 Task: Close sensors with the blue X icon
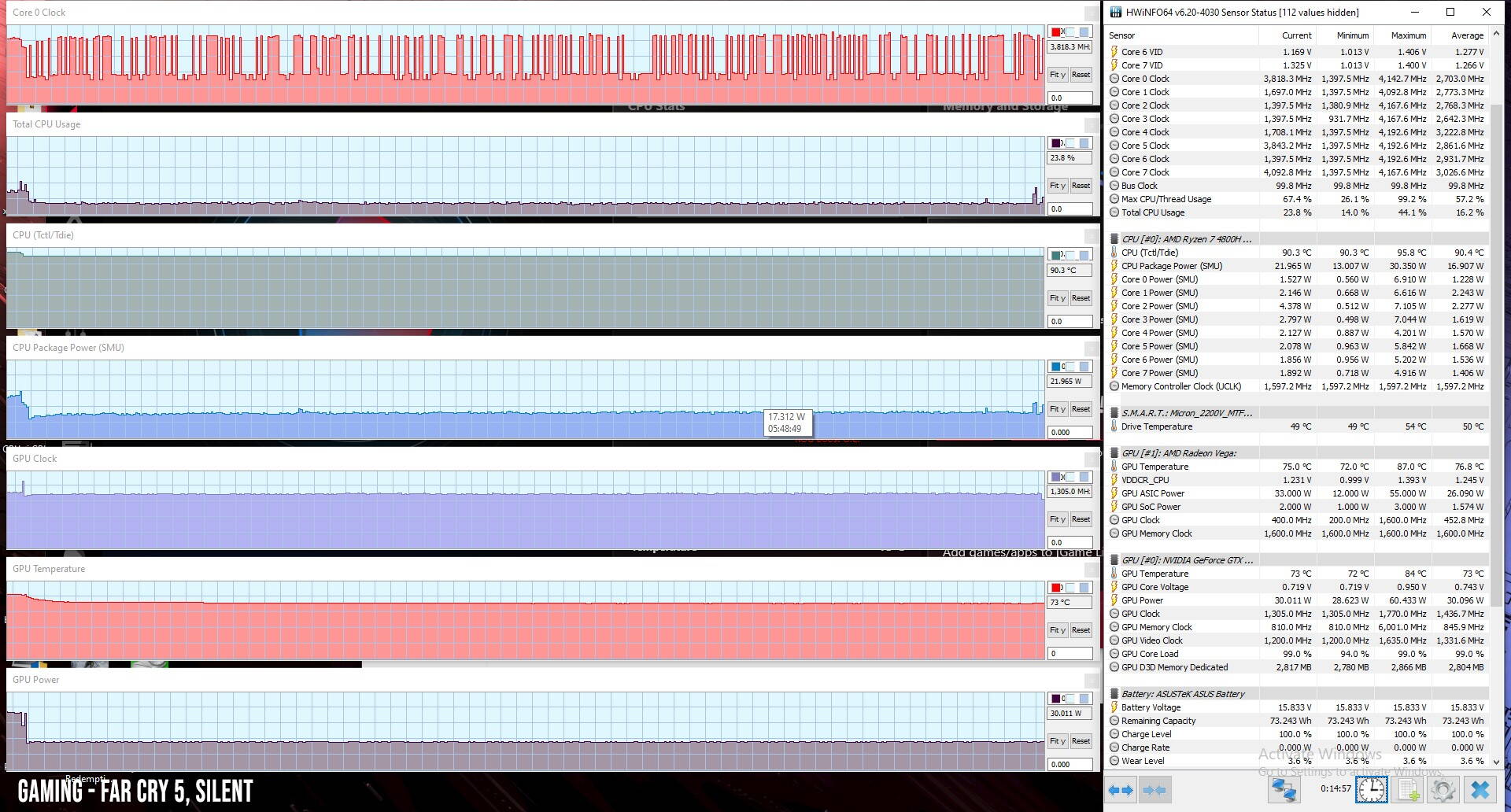pyautogui.click(x=1480, y=790)
